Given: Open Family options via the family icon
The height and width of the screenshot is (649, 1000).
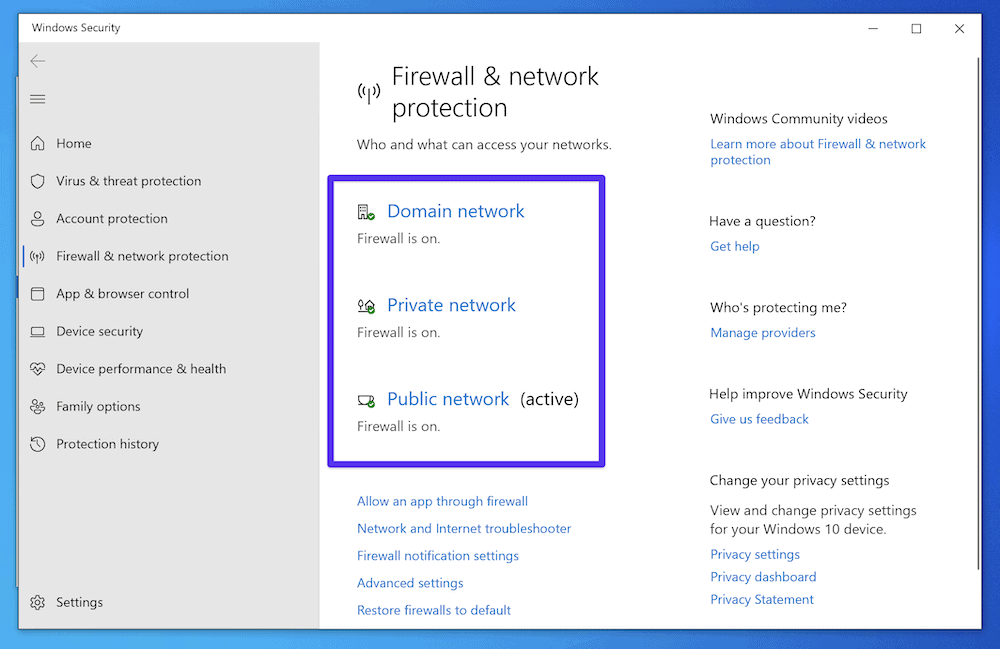Looking at the screenshot, I should [37, 406].
